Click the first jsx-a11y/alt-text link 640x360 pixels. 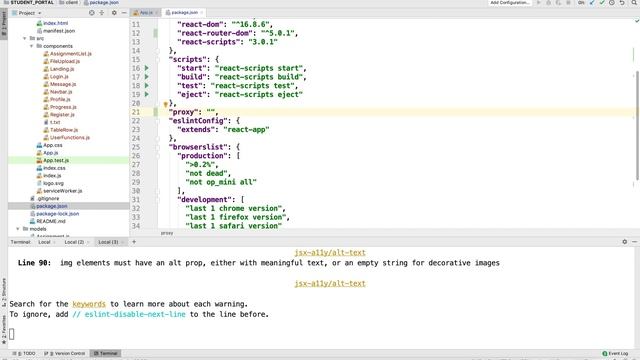coord(330,253)
